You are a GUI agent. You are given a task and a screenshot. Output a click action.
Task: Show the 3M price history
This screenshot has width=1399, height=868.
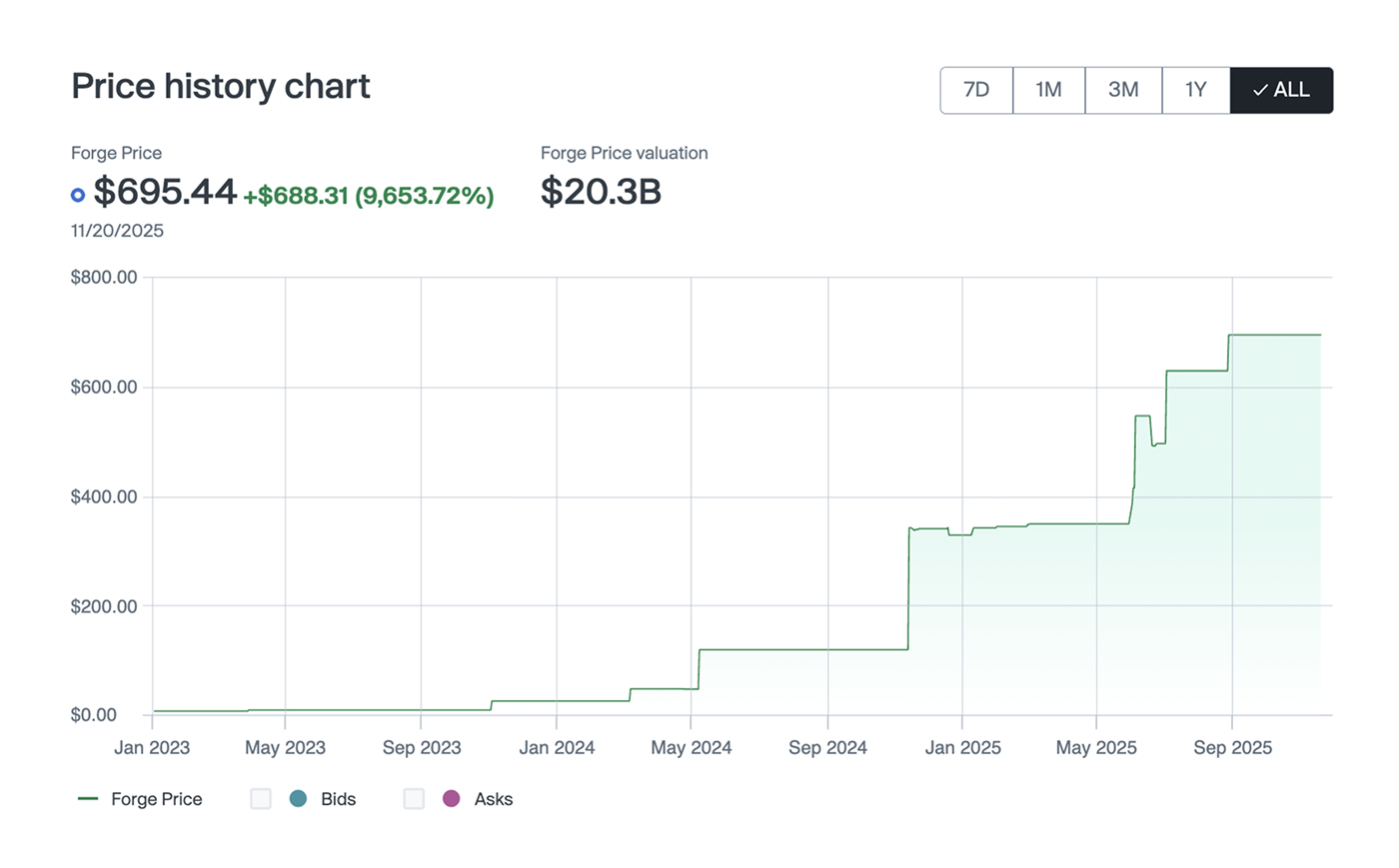coord(1123,90)
